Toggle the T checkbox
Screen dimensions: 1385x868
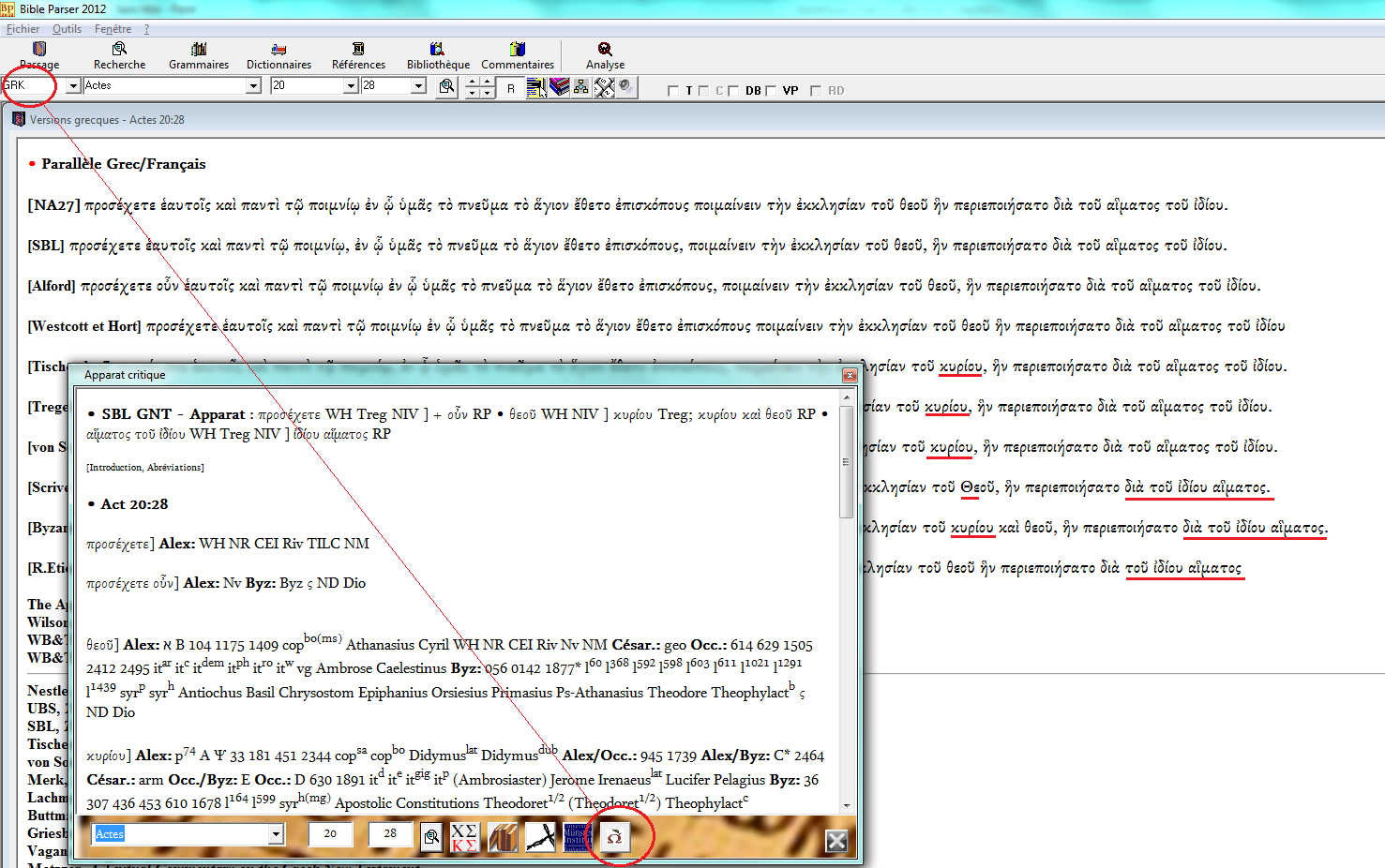tap(672, 91)
